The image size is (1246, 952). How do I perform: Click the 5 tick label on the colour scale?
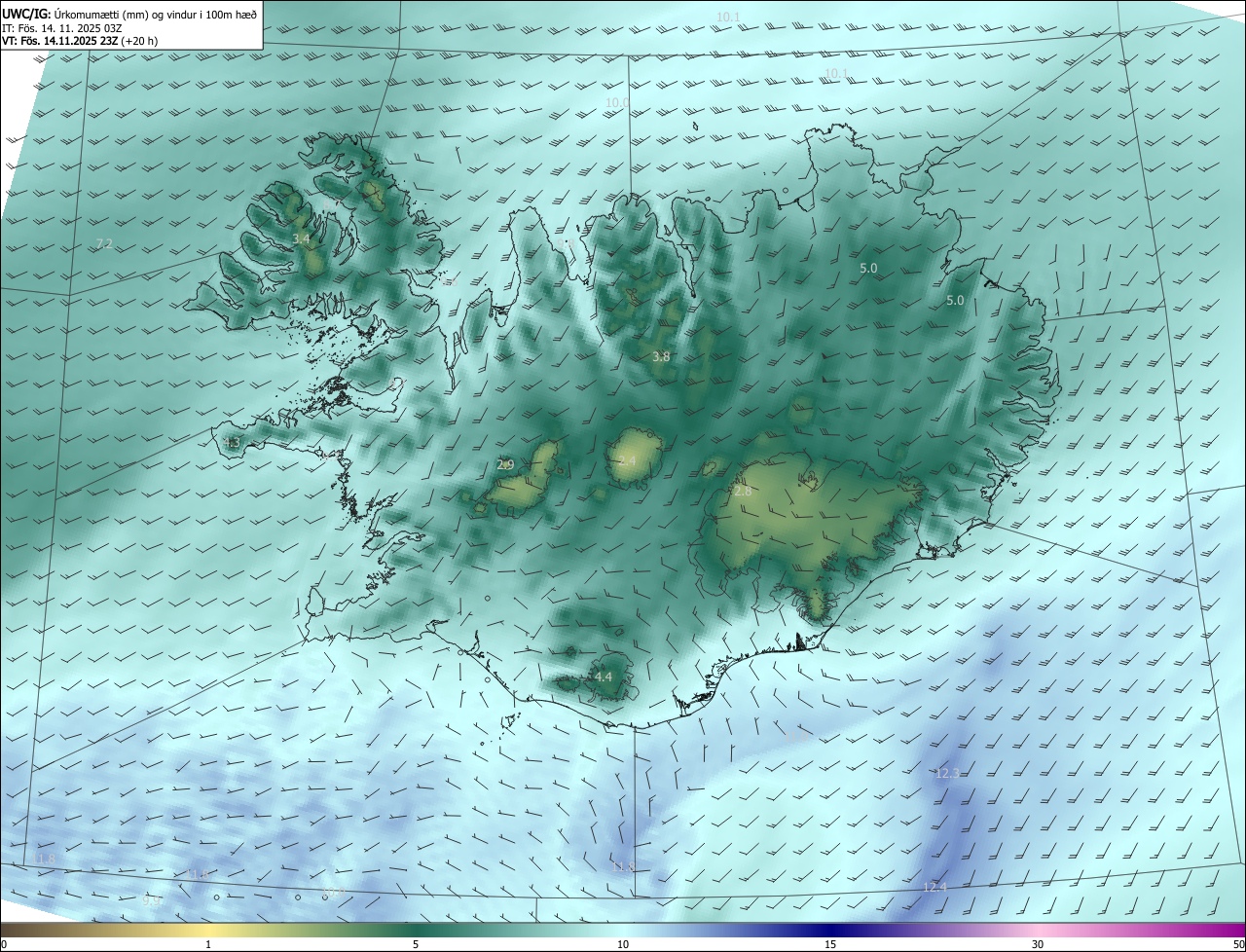click(416, 944)
